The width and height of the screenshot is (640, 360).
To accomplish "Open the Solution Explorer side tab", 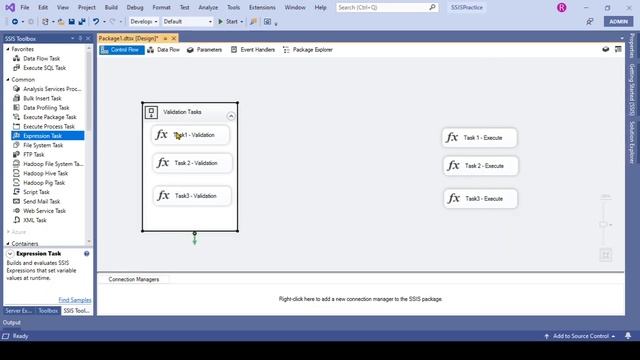I will (632, 142).
